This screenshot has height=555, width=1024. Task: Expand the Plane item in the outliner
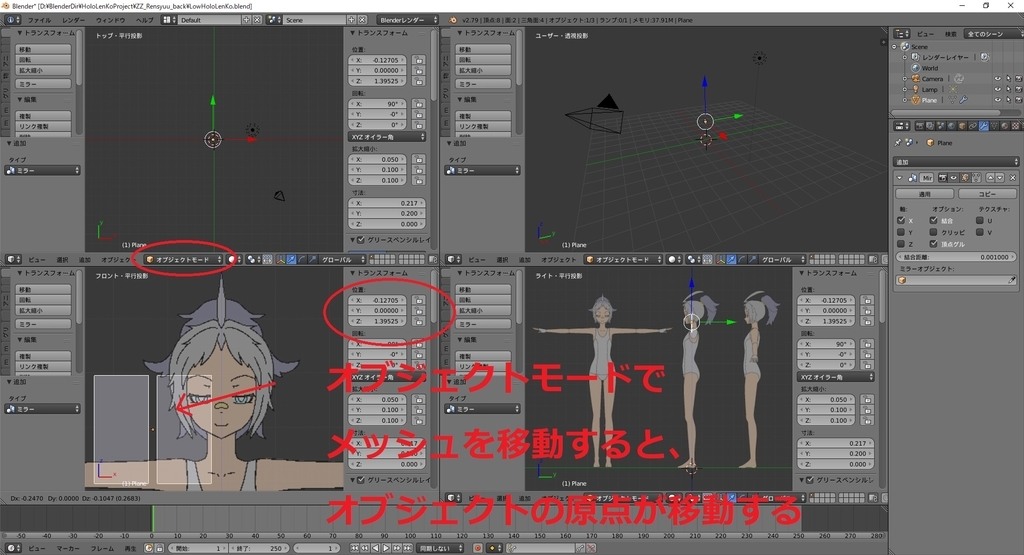click(x=905, y=101)
